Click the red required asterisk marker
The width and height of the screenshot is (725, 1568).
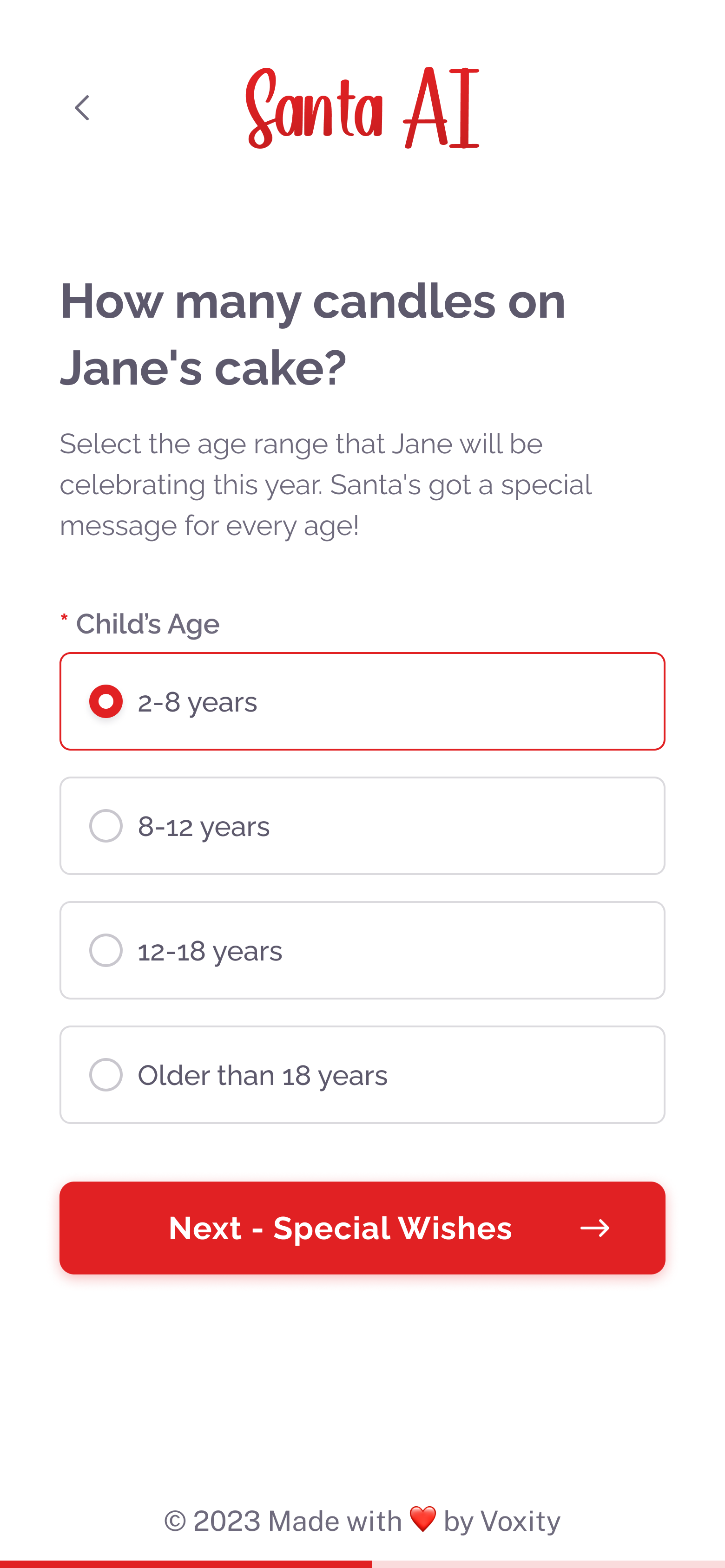click(x=64, y=619)
